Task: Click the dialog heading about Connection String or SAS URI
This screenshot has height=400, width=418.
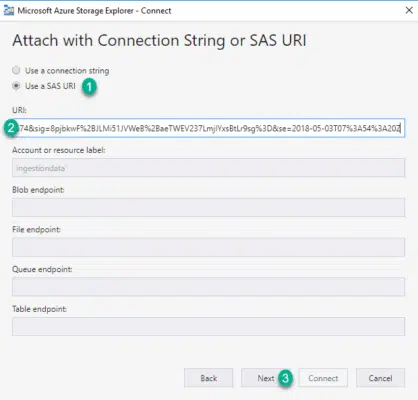Action: tap(159, 41)
